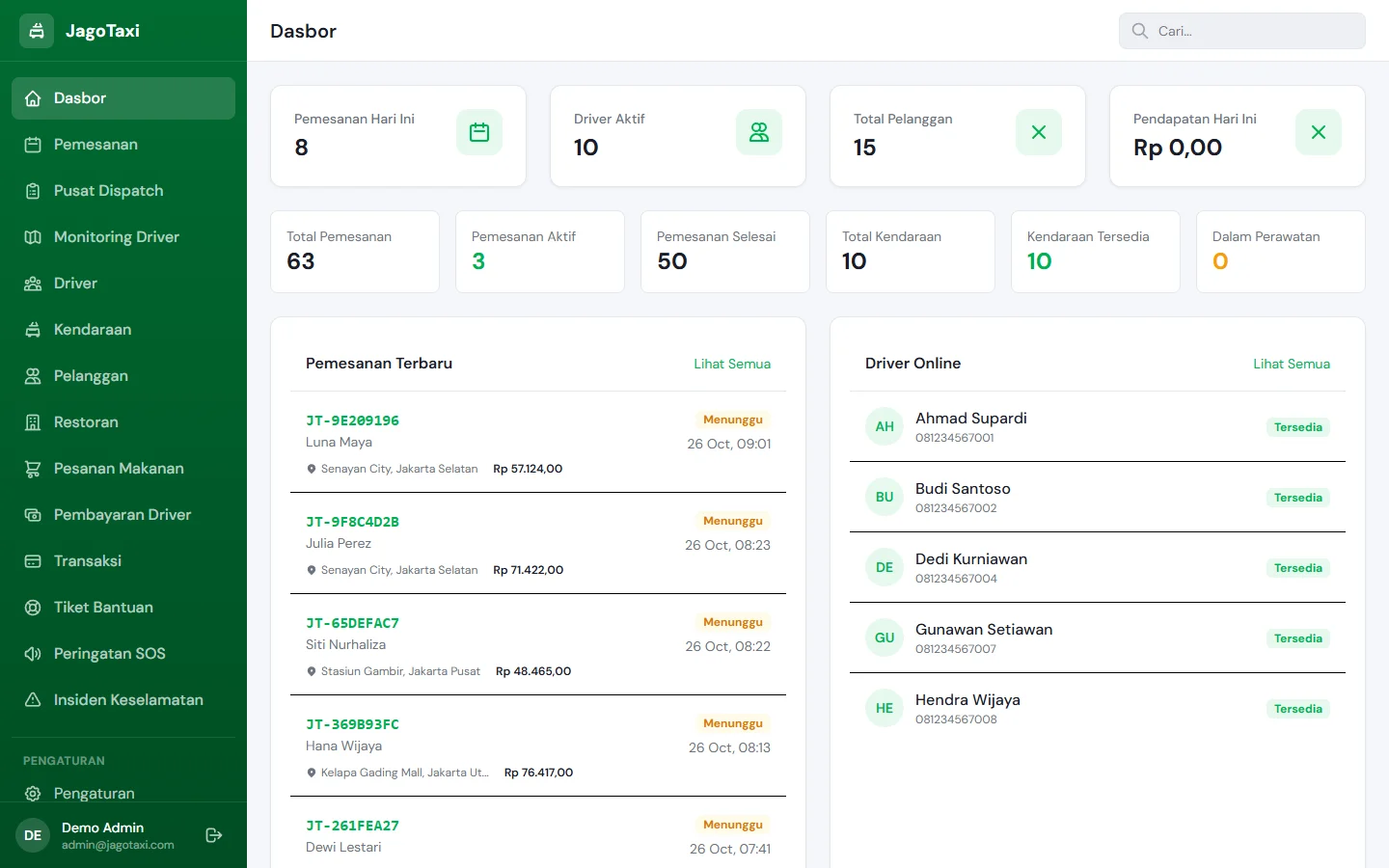Screen dimensions: 1389x868
Task: Click the Kendaraan Tersedia stat card
Action: [x=1096, y=252]
